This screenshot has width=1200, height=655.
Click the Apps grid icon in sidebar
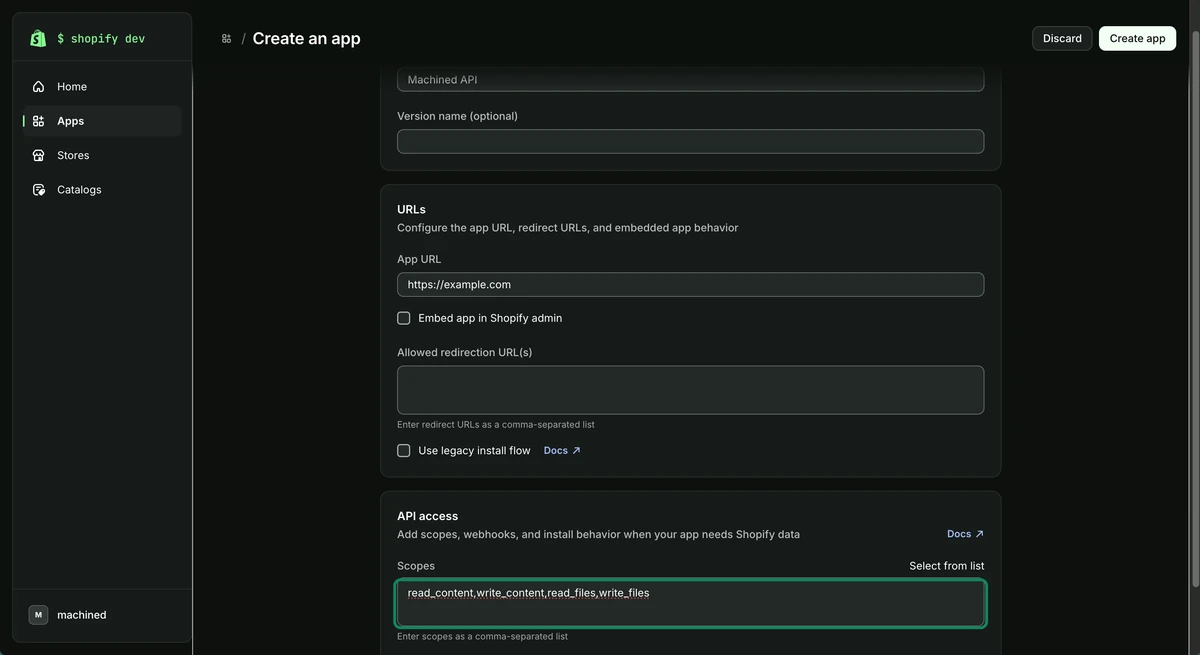click(38, 121)
